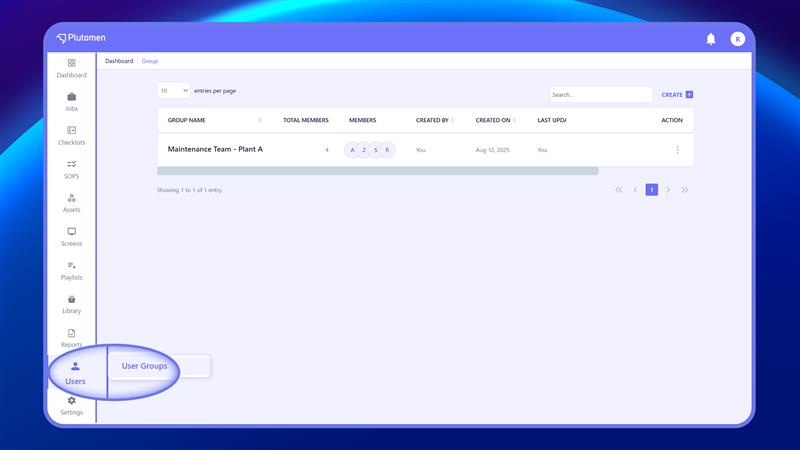800x450 pixels.
Task: Open the notifications bell
Action: [711, 39]
